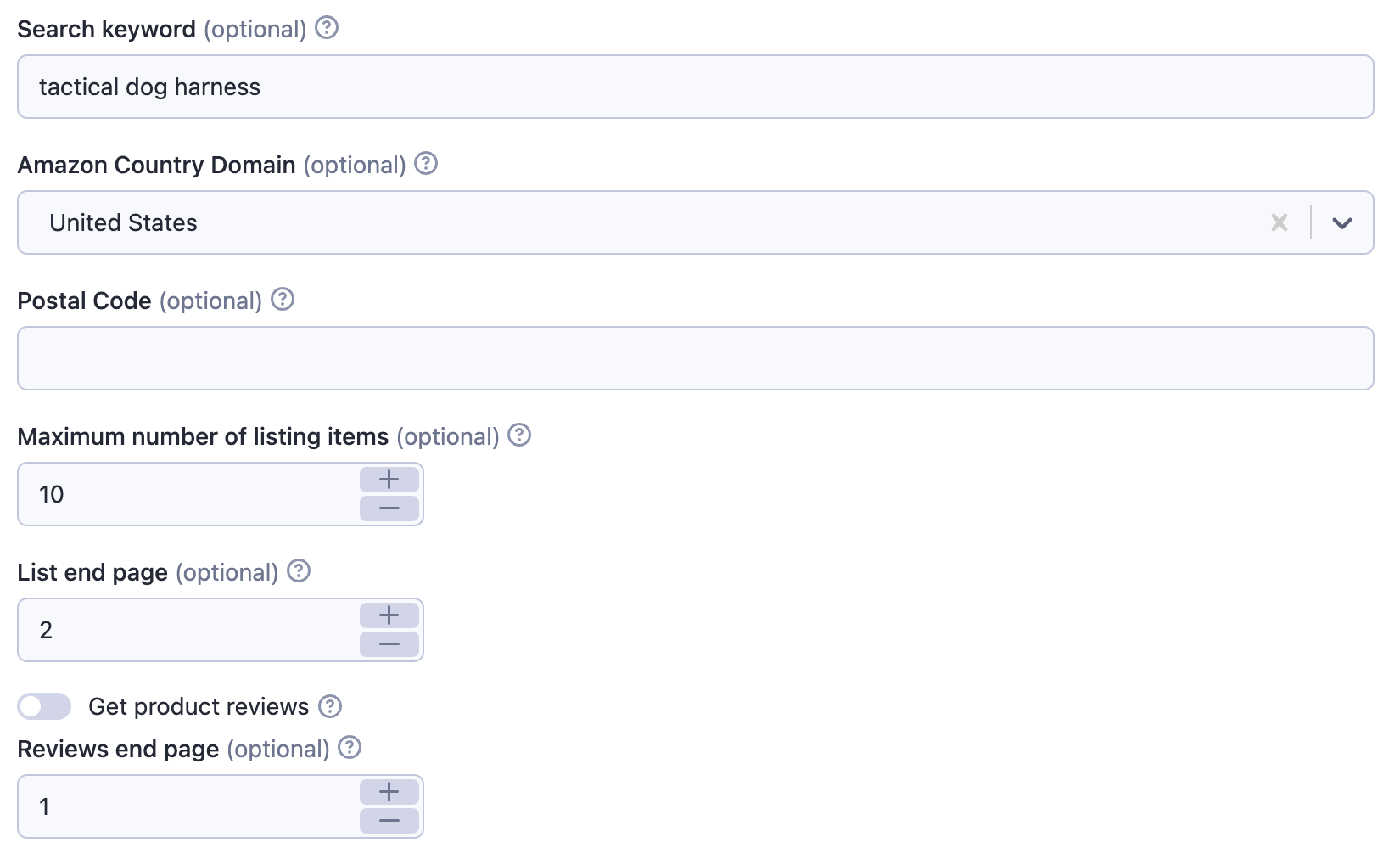Focus the empty Postal Code field
Image resolution: width=1400 pixels, height=854 pixels.
click(x=694, y=358)
